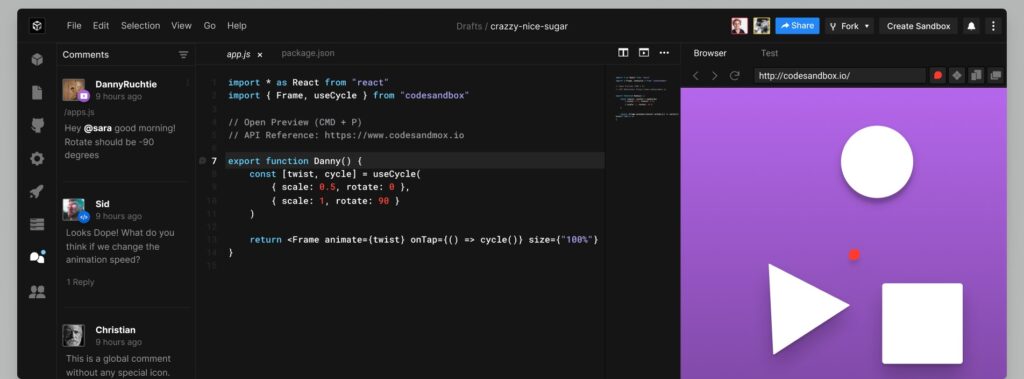The width and height of the screenshot is (1024, 379).
Task: Click the preview URL address field
Action: [840, 76]
